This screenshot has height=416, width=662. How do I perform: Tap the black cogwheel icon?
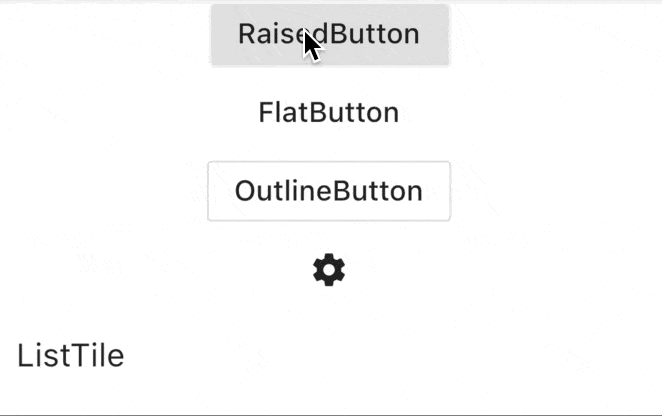tap(329, 270)
